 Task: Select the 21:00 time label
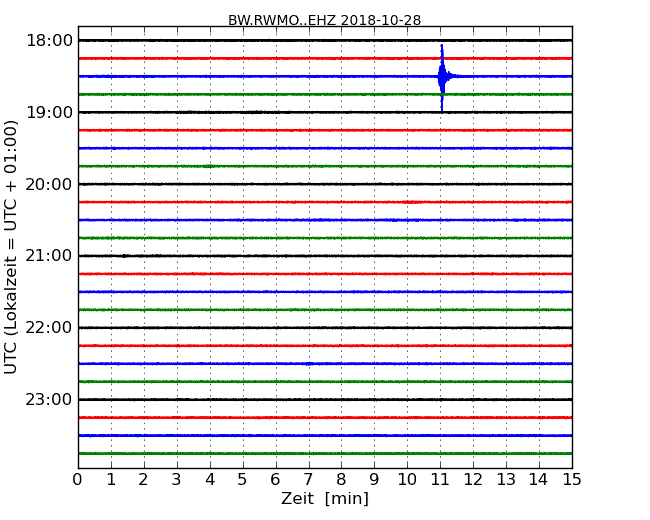49,256
